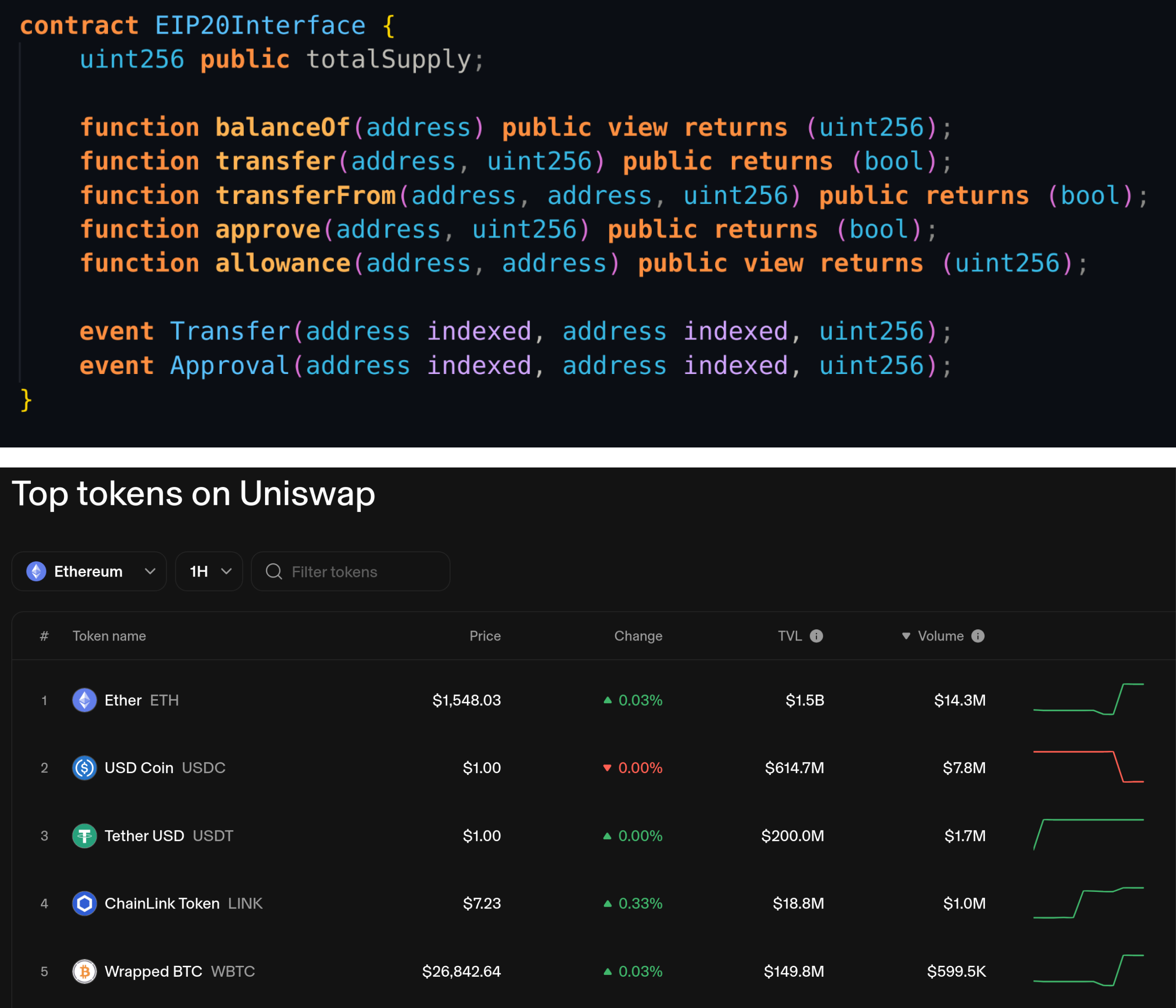The image size is (1176, 1008).
Task: Click the Wrapped BTC token logo
Action: (84, 971)
